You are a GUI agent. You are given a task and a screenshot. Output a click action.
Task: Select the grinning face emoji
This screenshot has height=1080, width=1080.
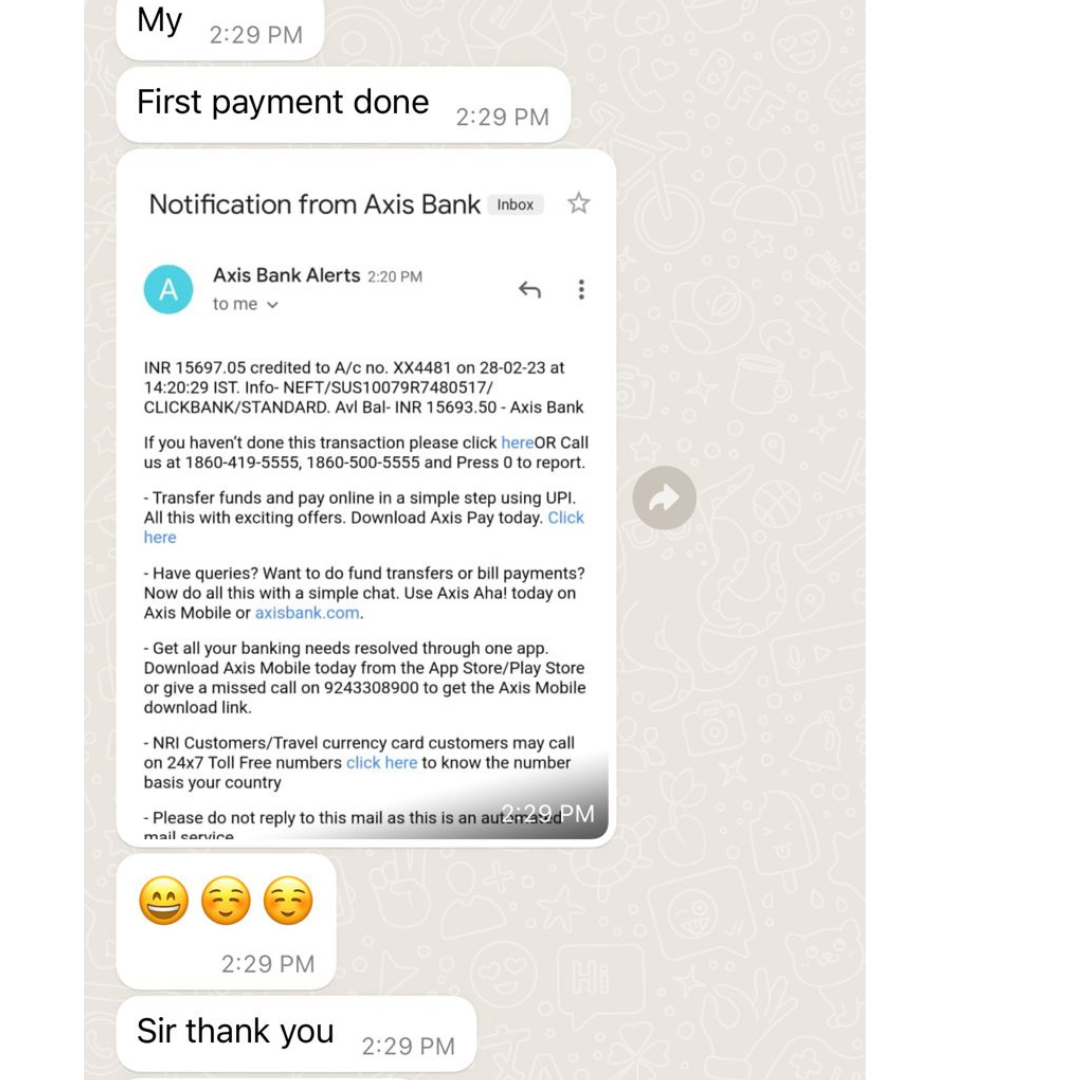pos(164,900)
